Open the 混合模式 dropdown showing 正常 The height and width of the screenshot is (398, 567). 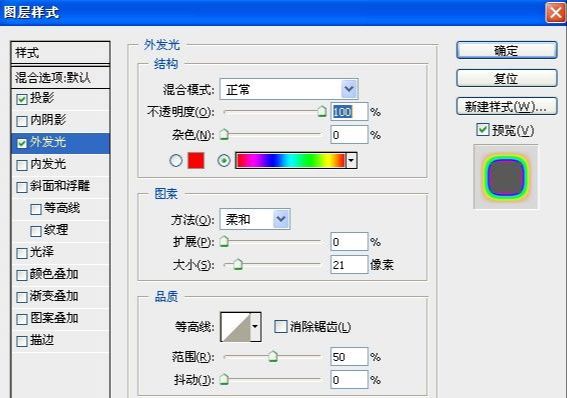tap(289, 89)
